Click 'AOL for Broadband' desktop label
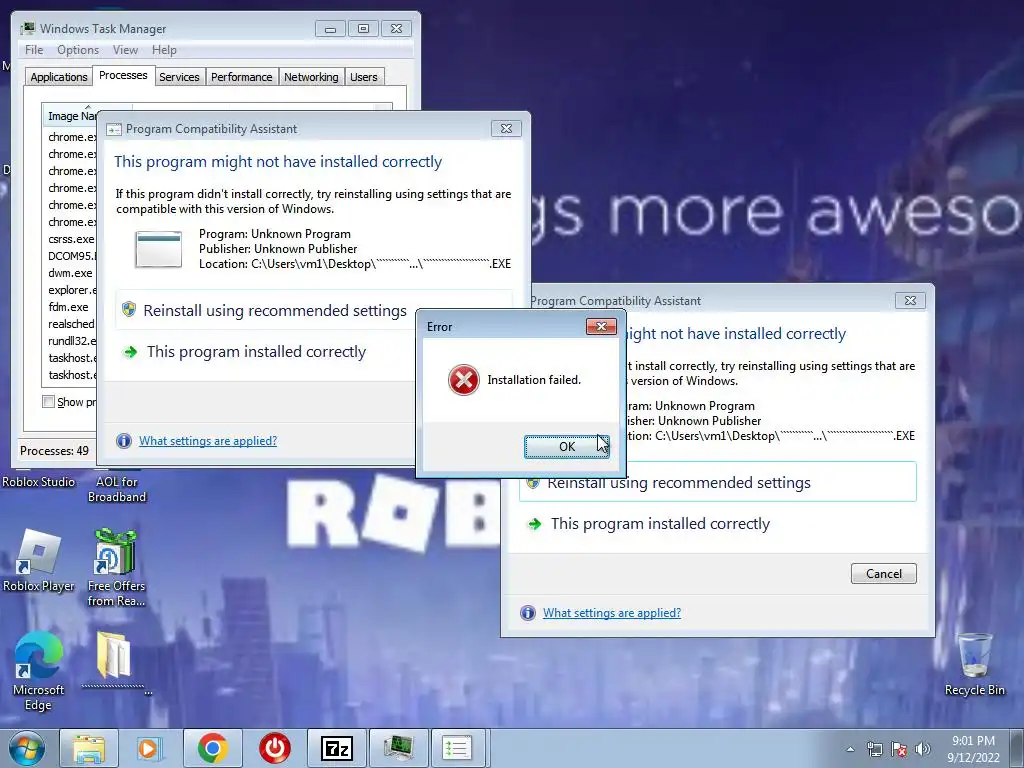The width and height of the screenshot is (1024, 768). [x=116, y=489]
